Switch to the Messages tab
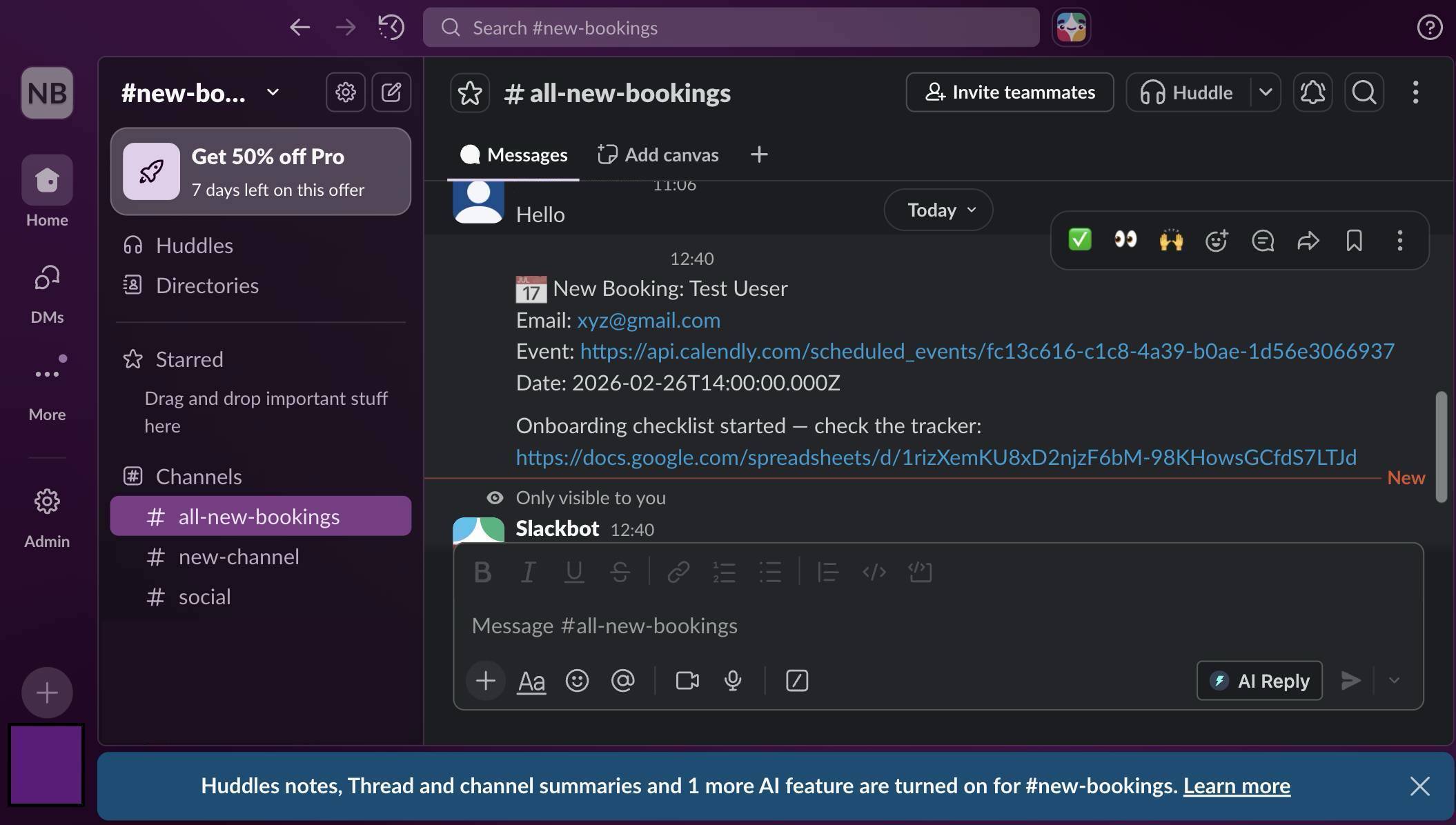 [513, 155]
